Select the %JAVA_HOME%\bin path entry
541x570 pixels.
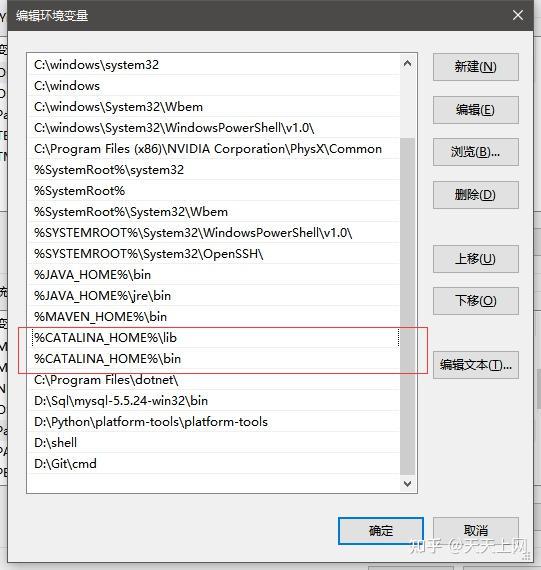pyautogui.click(x=214, y=275)
